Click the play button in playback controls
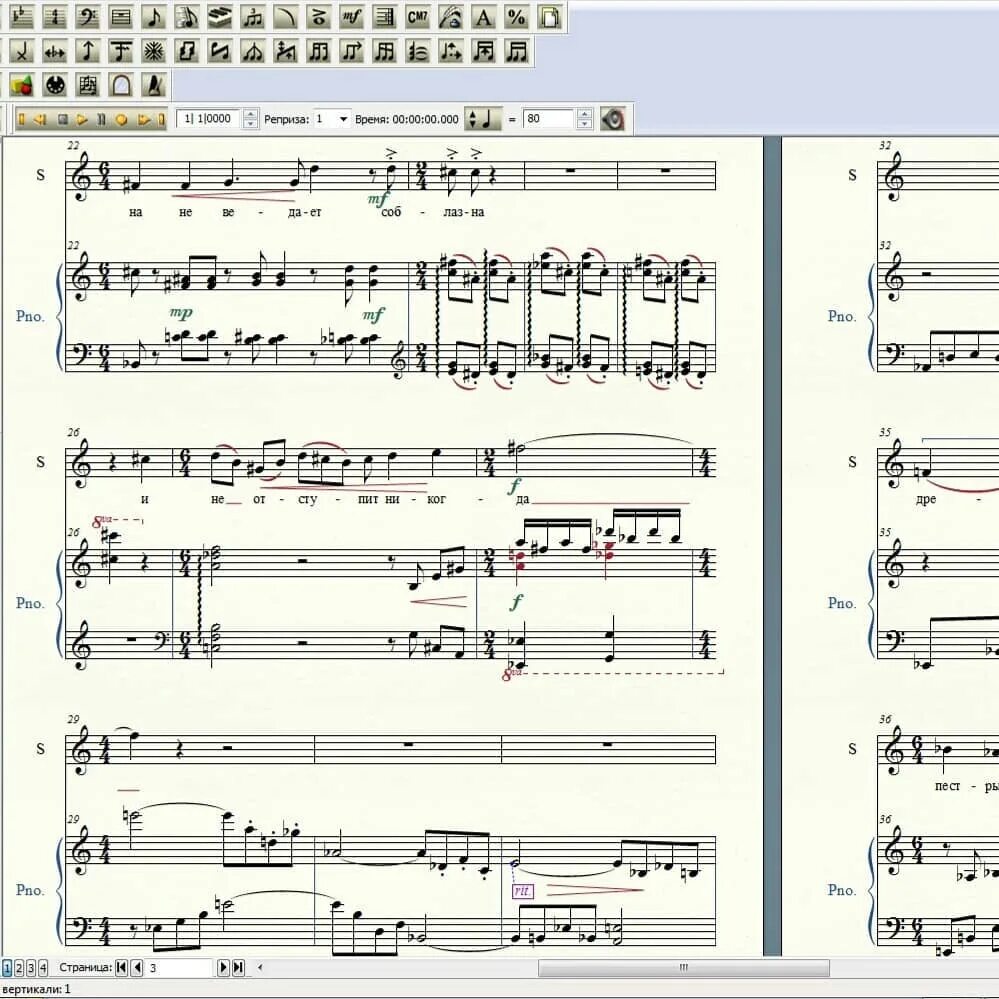Viewport: 999px width, 999px height. (x=82, y=119)
